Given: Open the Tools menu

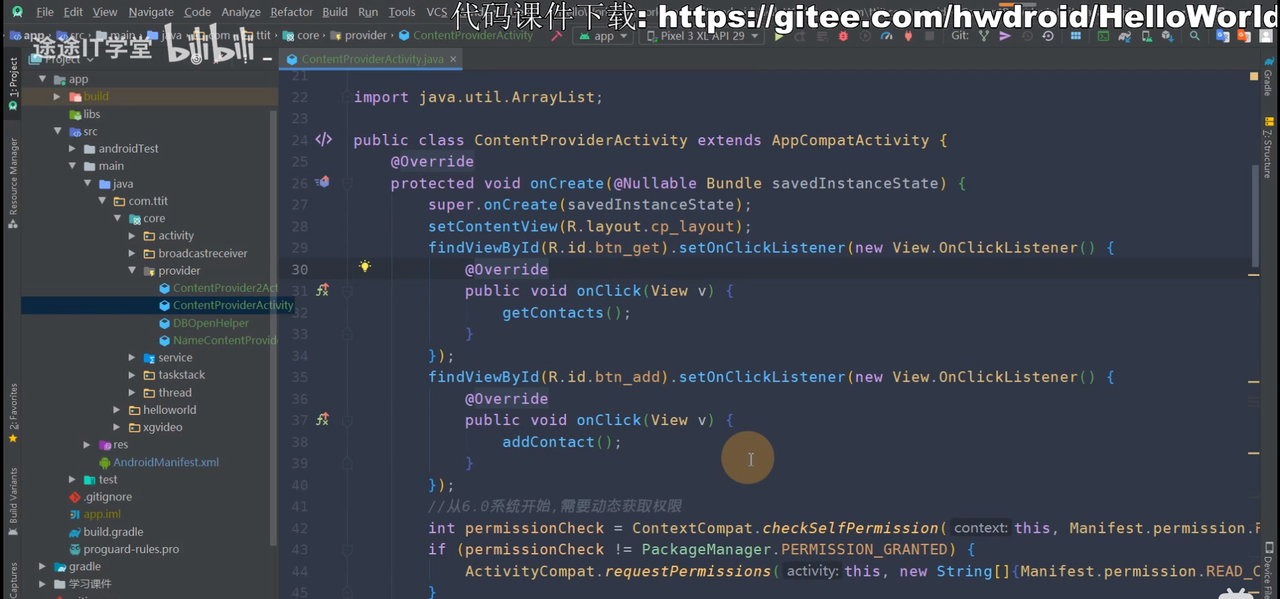Looking at the screenshot, I should point(402,12).
